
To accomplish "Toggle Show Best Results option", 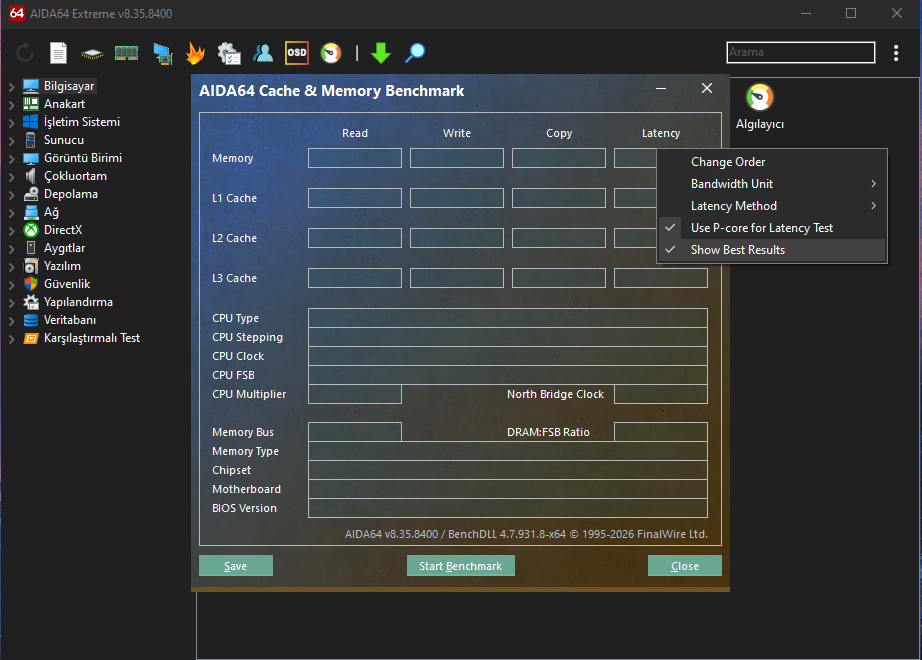I will tap(771, 250).
